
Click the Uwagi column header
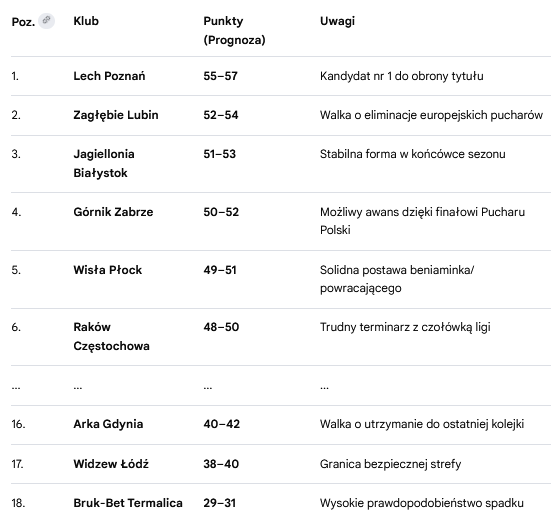pos(337,21)
